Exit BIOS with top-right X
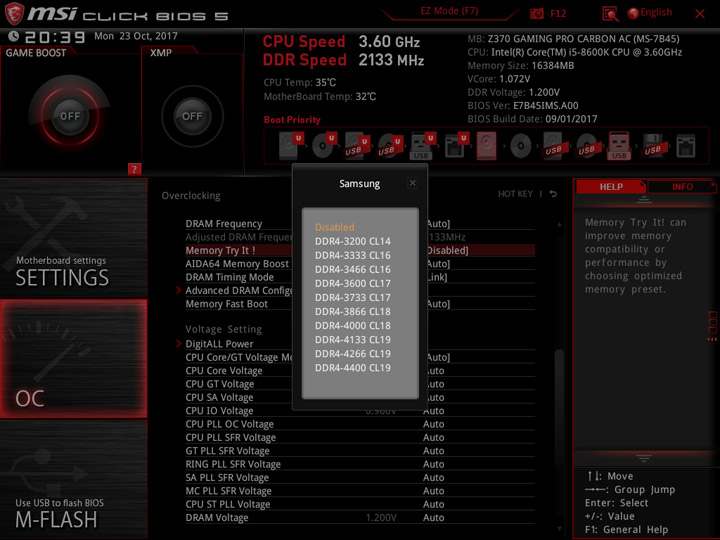720x540 pixels. [x=700, y=14]
